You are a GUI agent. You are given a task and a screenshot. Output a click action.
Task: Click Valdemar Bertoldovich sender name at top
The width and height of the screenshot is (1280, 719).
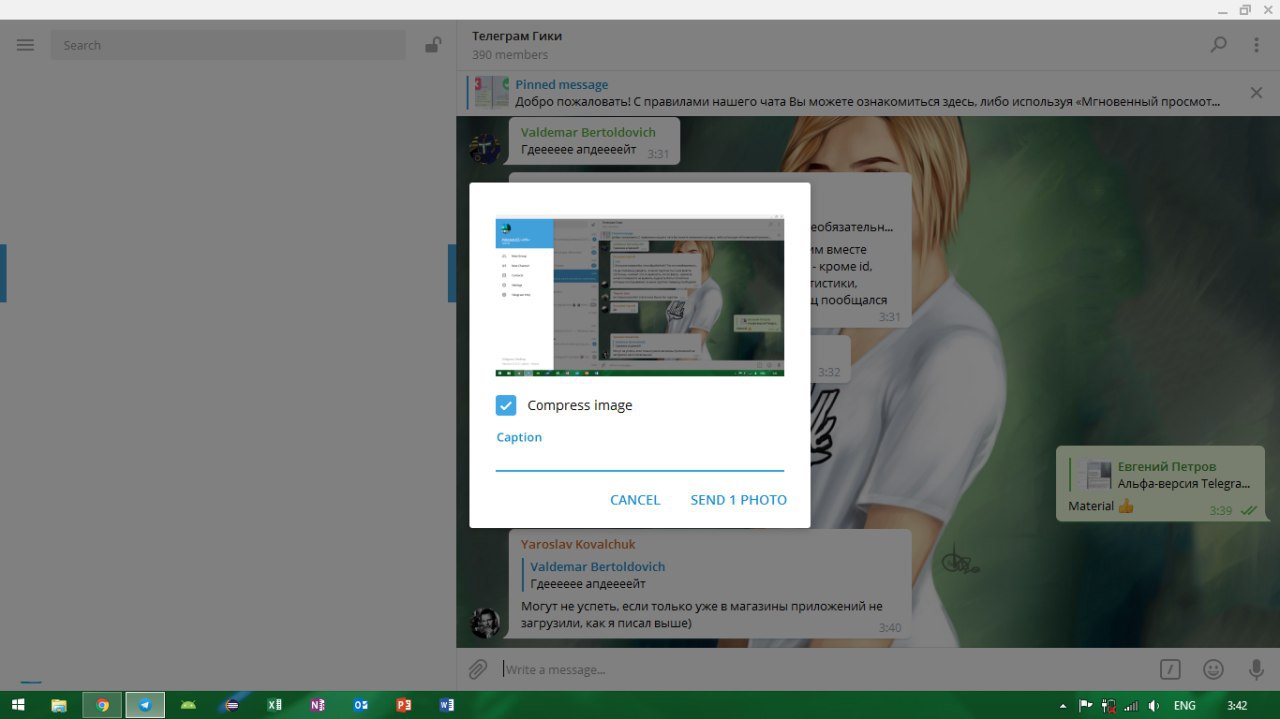click(x=588, y=132)
